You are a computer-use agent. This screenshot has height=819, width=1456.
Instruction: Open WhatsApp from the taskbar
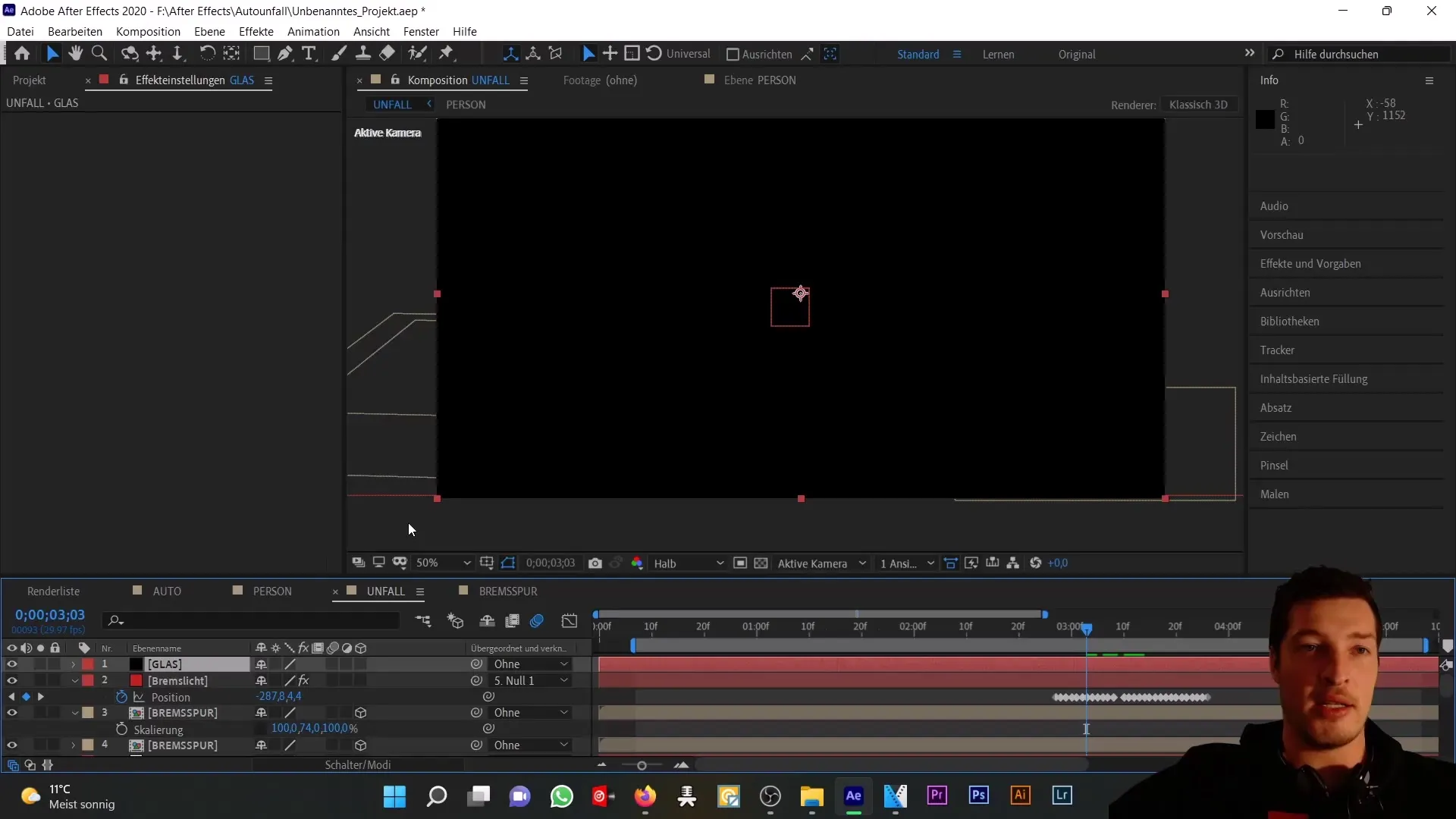pos(562,796)
